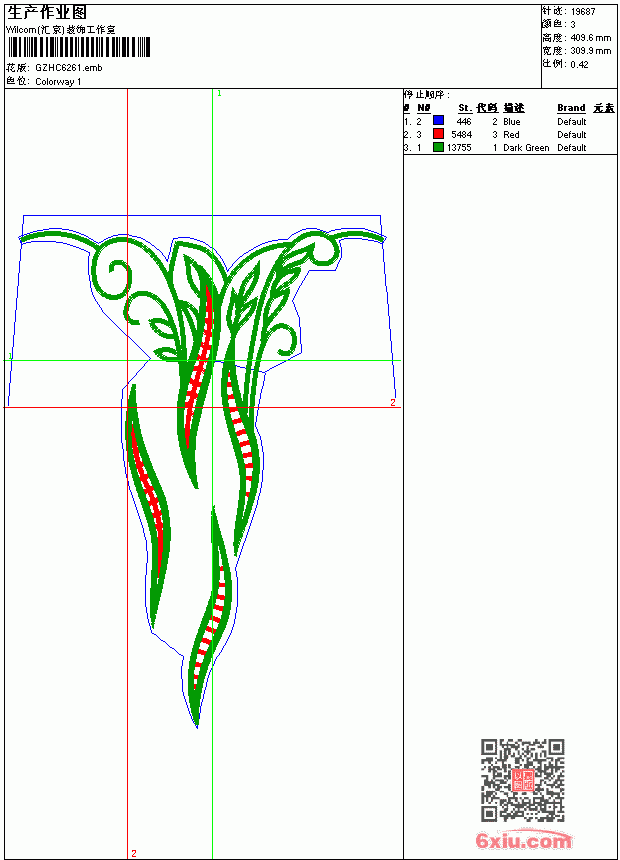Select the Red thread description
Image resolution: width=620 pixels, height=860 pixels.
click(511, 134)
